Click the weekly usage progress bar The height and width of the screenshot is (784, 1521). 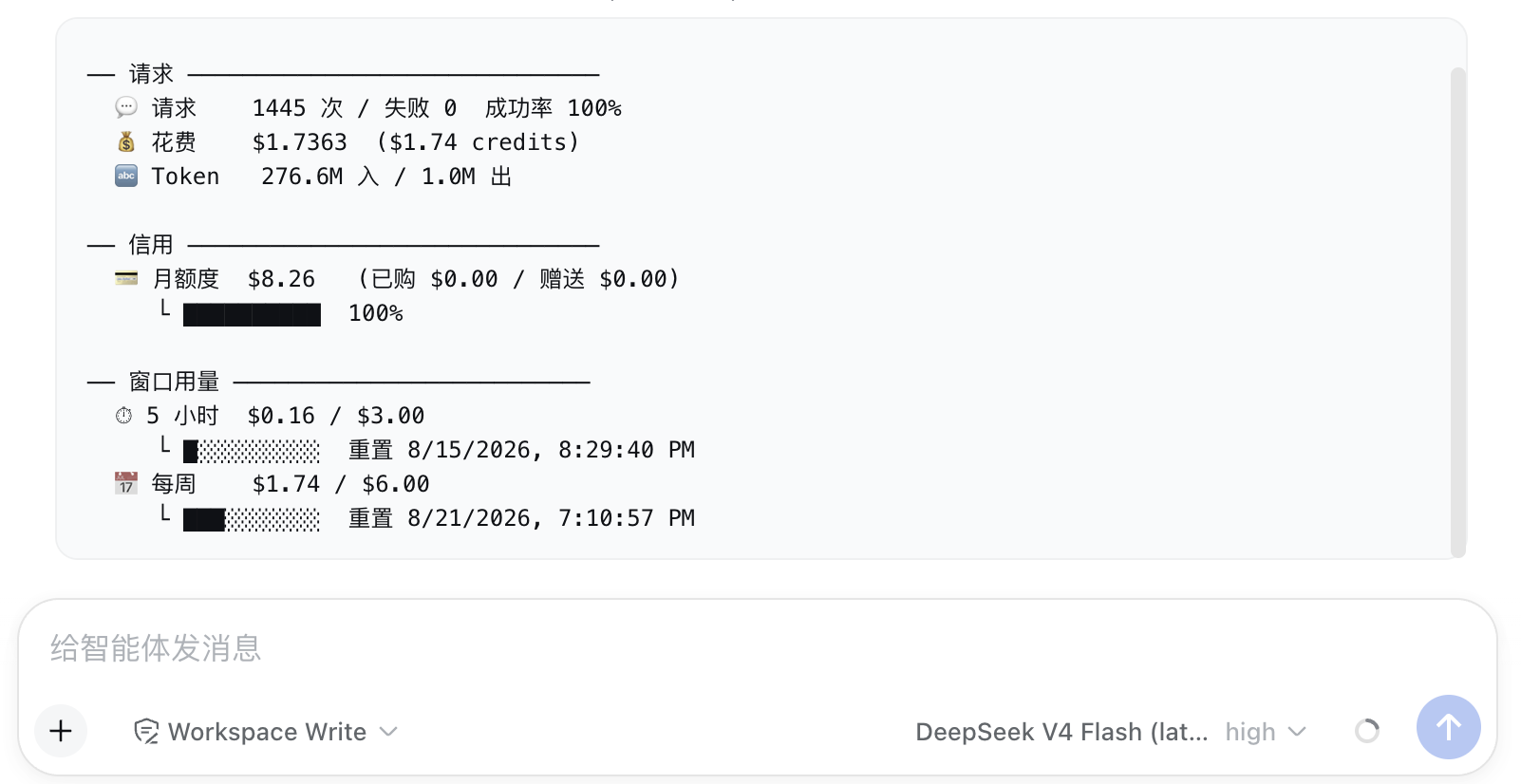point(252,519)
